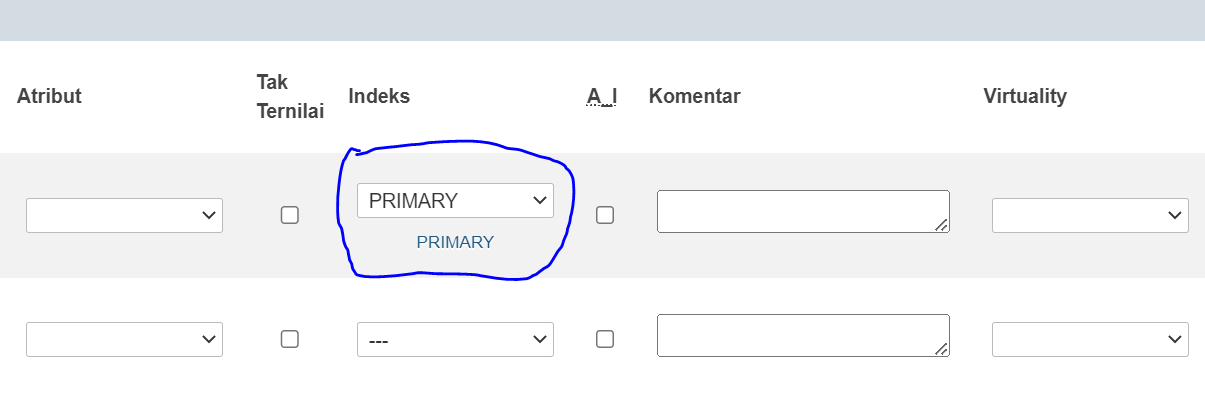Click the second row Komentar text area
The height and width of the screenshot is (394, 1205).
click(x=803, y=335)
